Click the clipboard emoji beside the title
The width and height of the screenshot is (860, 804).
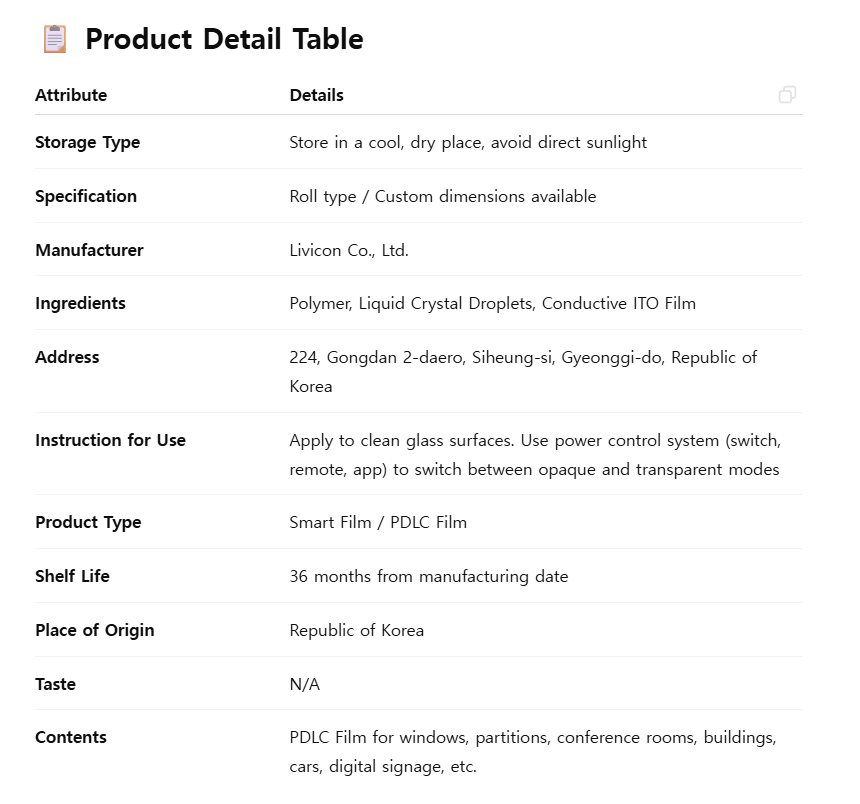(x=55, y=39)
